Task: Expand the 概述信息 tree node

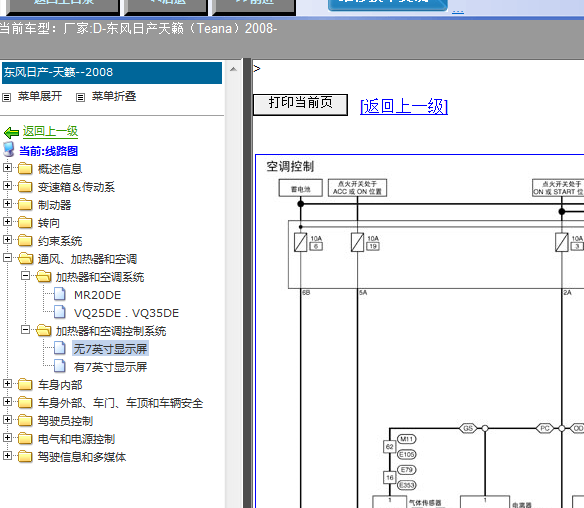Action: pos(7,168)
